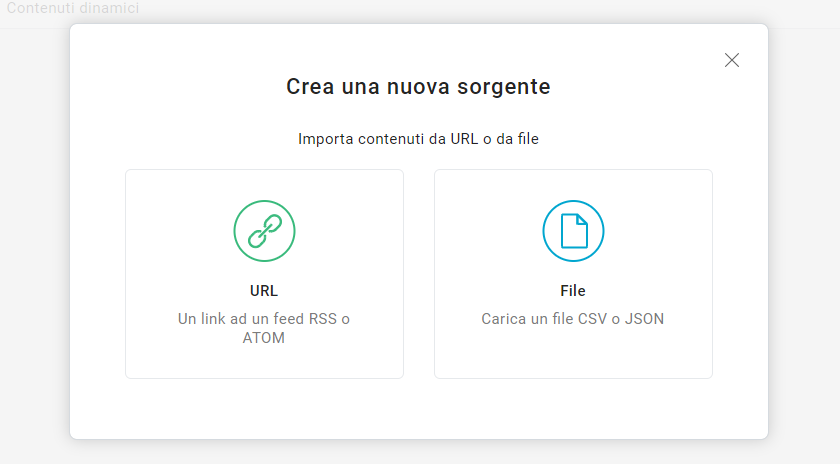The width and height of the screenshot is (840, 464).
Task: Click the bold "URL" label
Action: pyautogui.click(x=264, y=291)
